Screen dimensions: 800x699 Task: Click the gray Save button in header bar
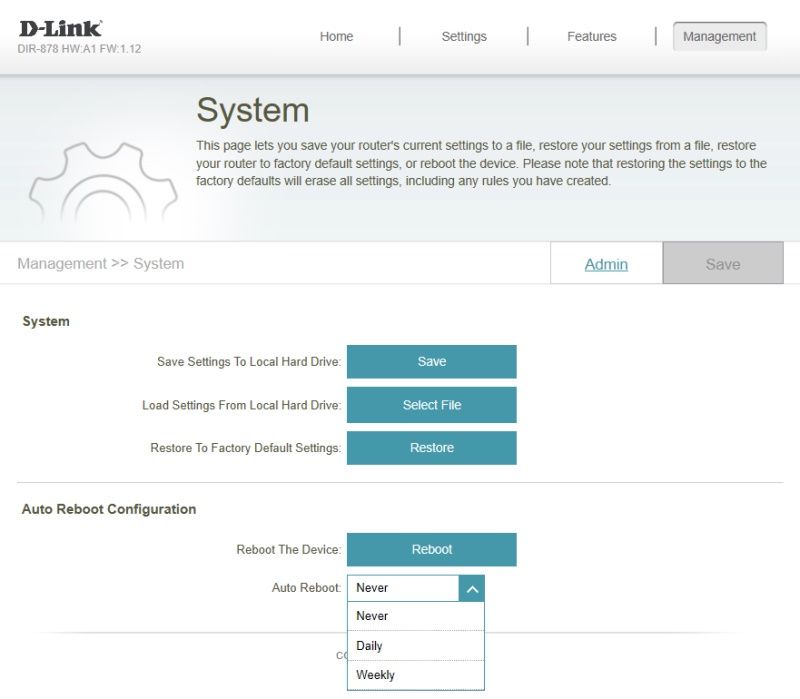tap(723, 263)
